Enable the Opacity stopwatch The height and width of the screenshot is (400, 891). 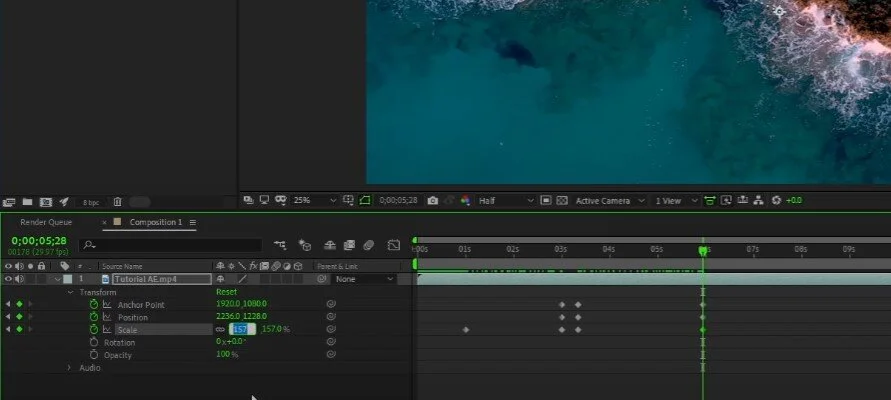pos(94,355)
